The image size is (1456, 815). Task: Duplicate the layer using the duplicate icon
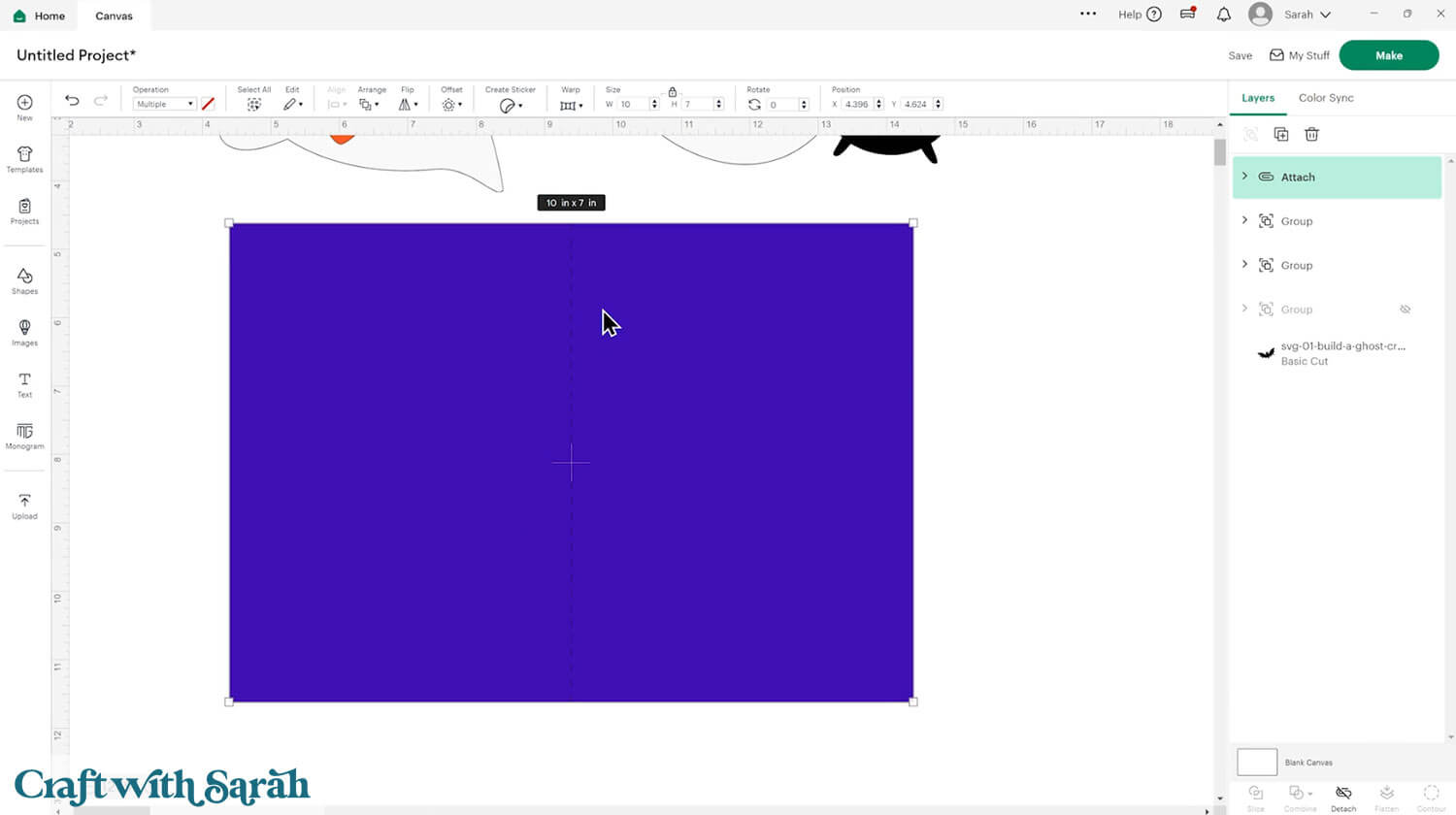[1281, 135]
